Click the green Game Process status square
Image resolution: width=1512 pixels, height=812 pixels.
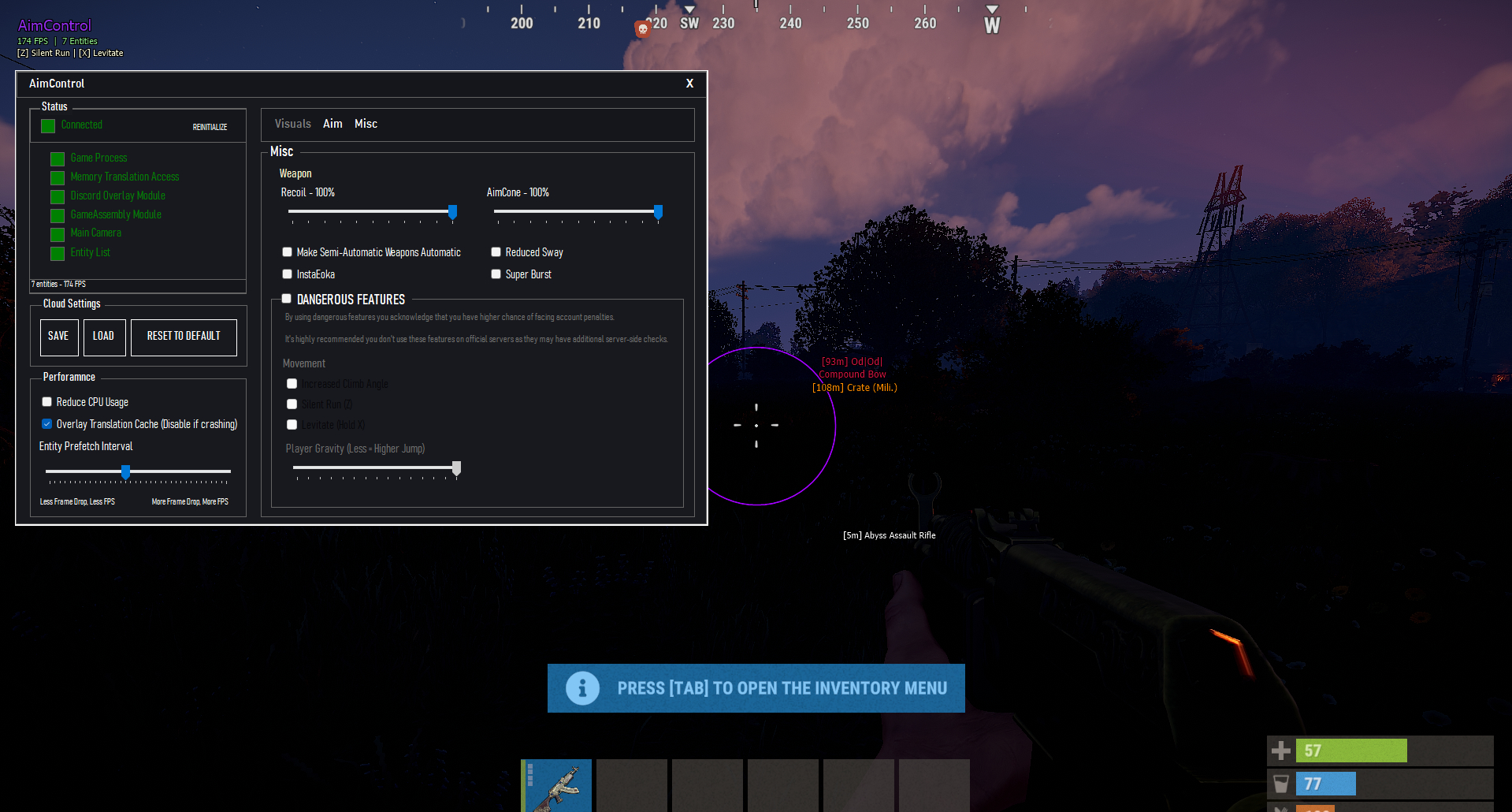[58, 159]
